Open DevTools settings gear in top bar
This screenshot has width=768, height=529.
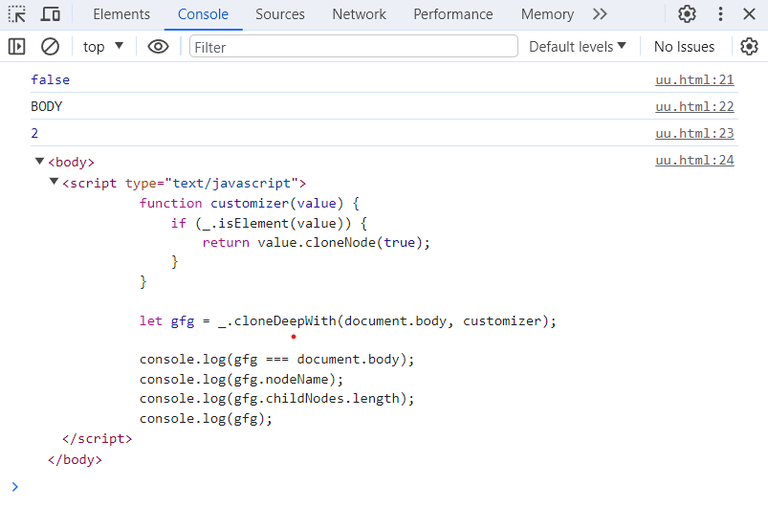pos(687,14)
